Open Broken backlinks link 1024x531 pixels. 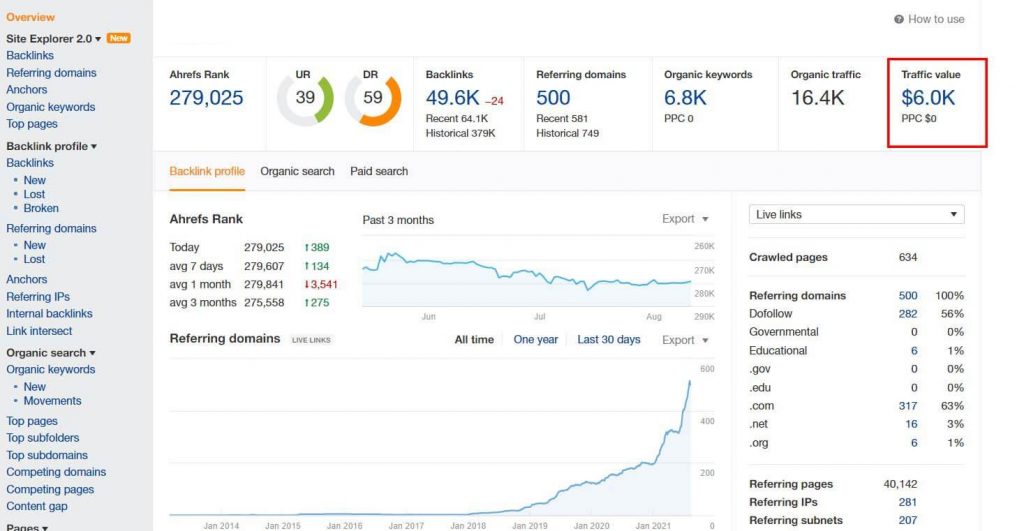pyautogui.click(x=41, y=208)
